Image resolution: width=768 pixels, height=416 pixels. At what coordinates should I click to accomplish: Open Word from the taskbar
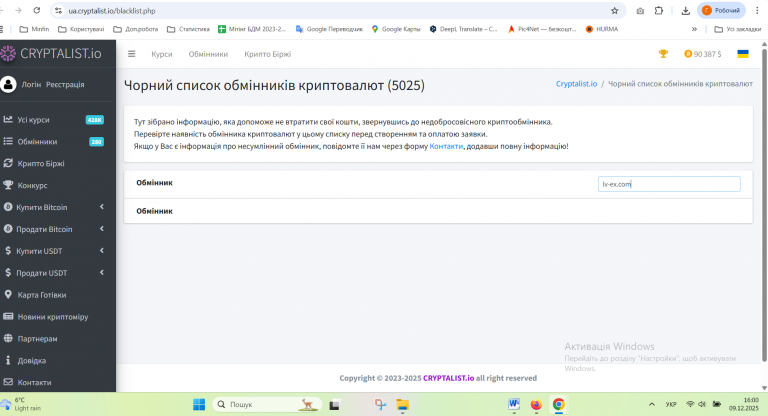(514, 404)
